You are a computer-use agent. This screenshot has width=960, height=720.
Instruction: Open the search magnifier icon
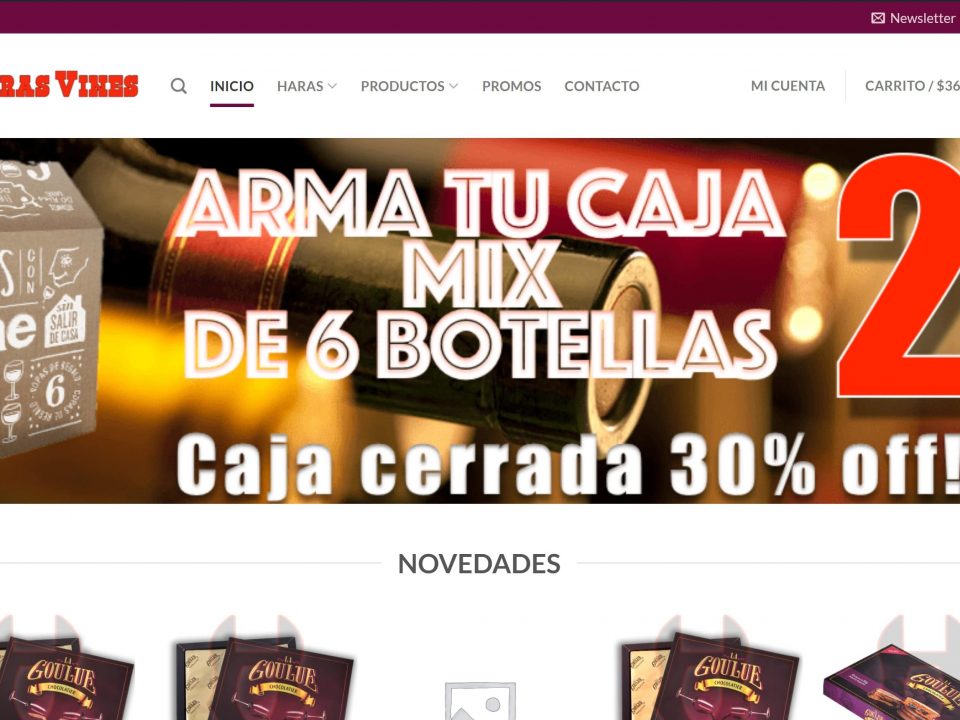point(178,86)
